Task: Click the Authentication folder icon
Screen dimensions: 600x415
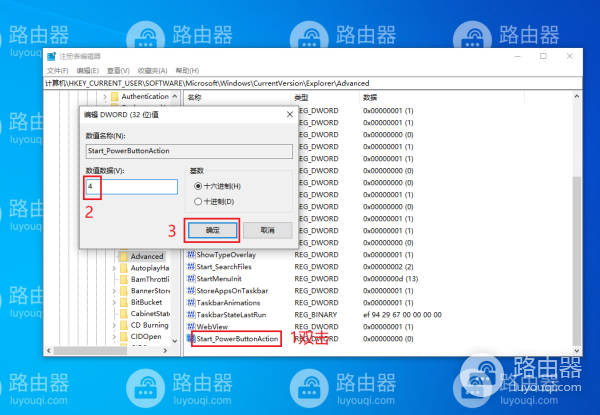Action: point(114,96)
